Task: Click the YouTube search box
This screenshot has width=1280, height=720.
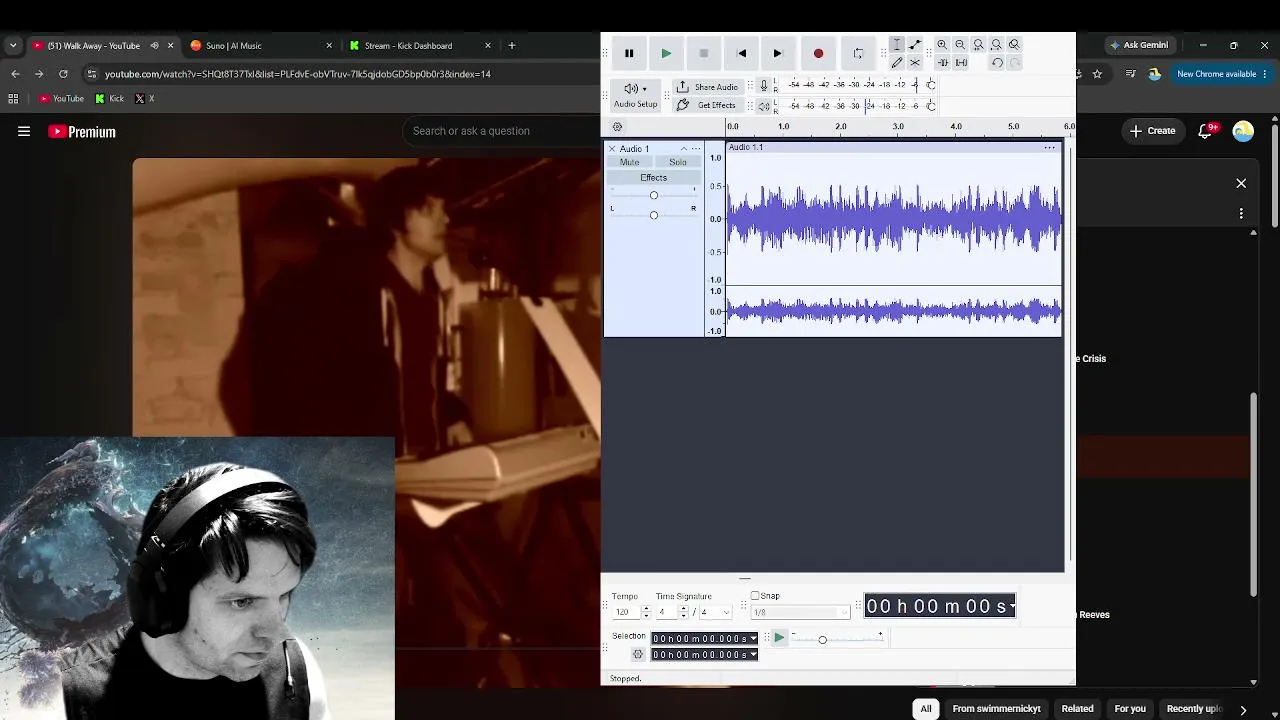Action: pos(500,131)
